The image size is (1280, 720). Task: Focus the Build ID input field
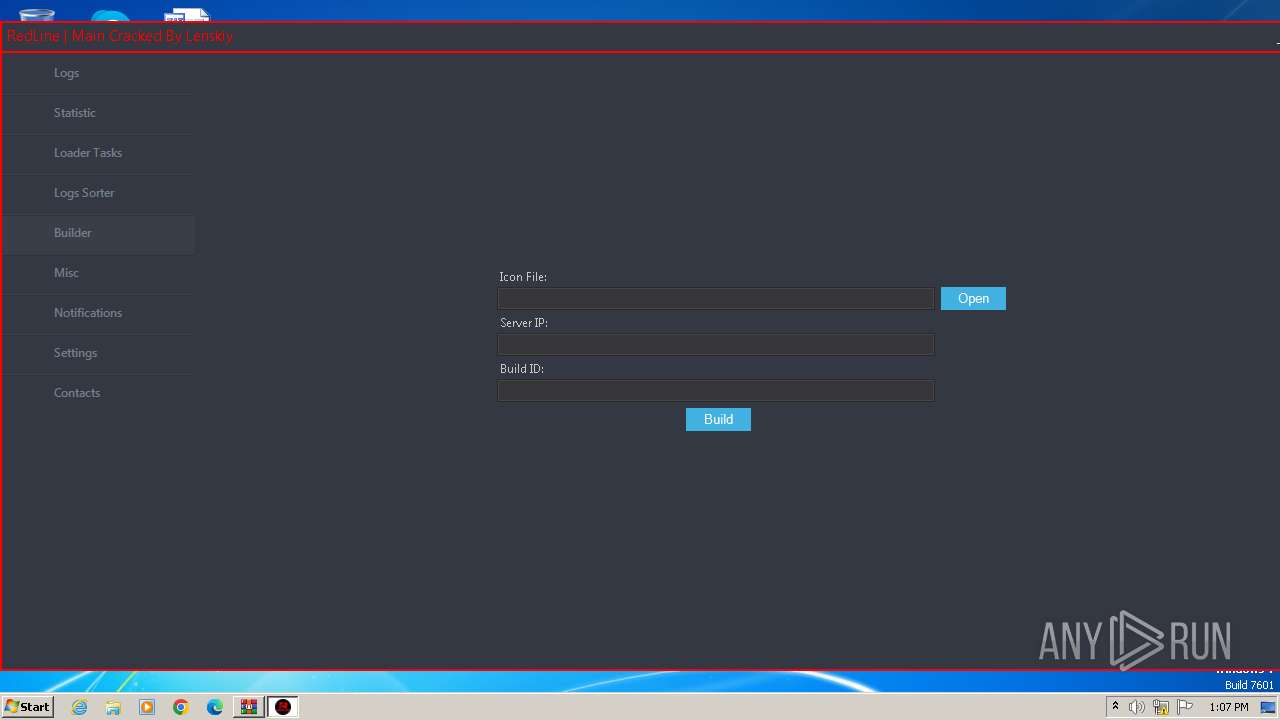716,390
